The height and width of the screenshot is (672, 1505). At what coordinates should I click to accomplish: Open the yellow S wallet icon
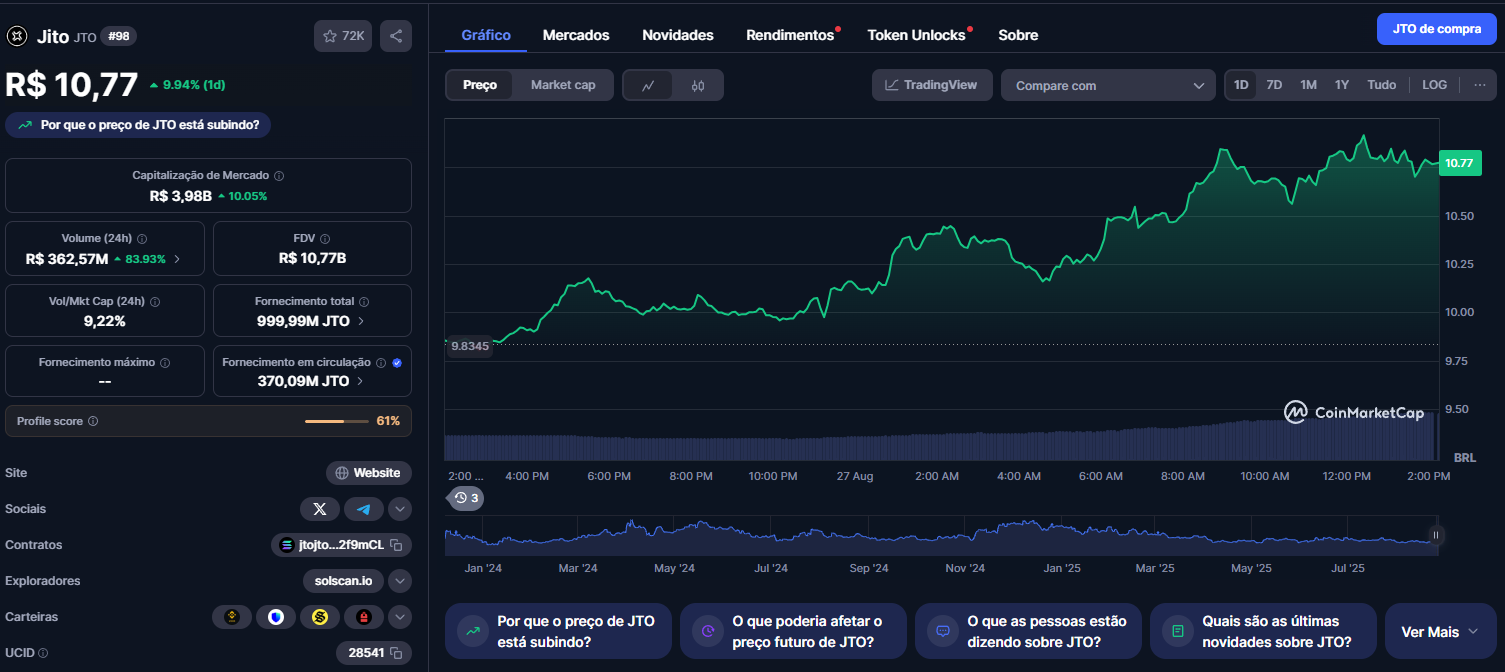pos(320,617)
